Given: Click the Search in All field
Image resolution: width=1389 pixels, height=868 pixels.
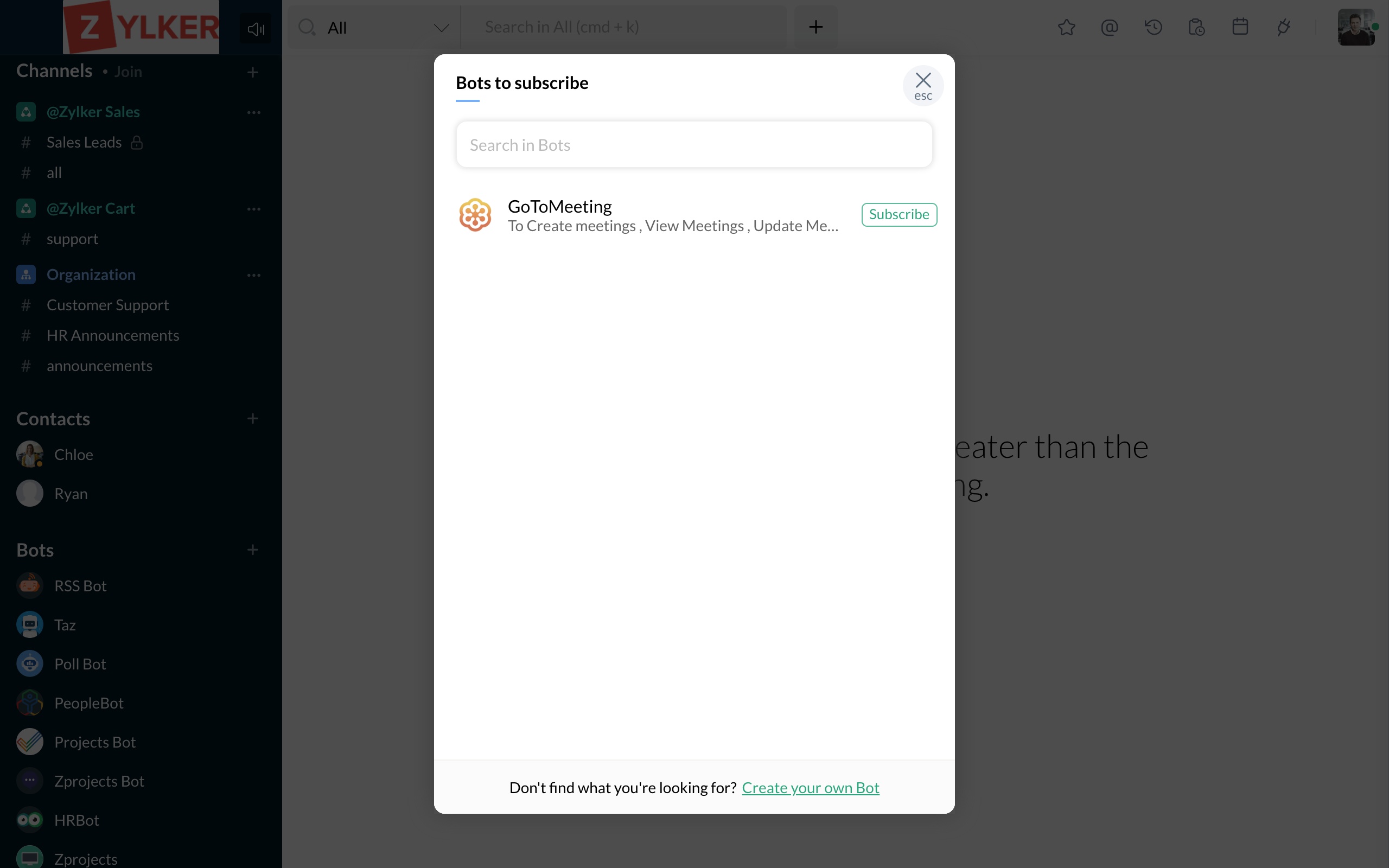Looking at the screenshot, I should [x=623, y=27].
